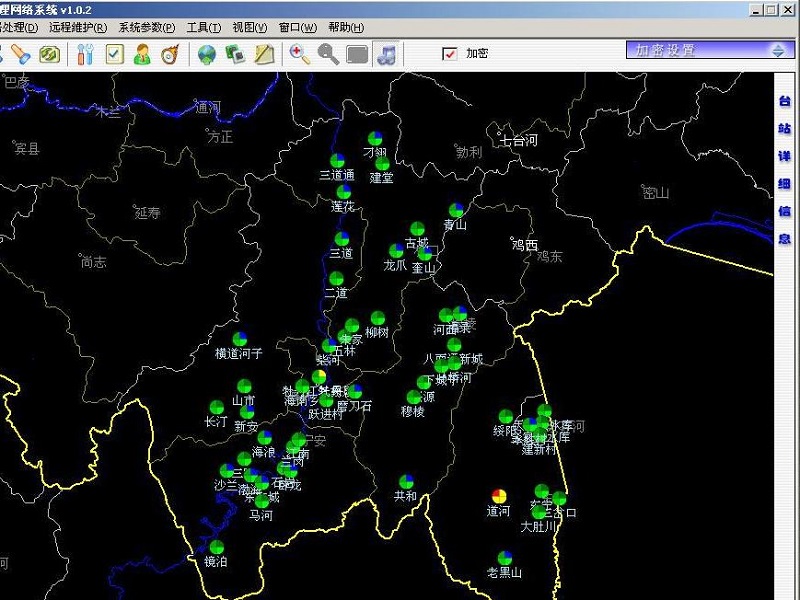Click the burning disc toolbar icon
Viewport: 800px width, 600px height.
[x=170, y=54]
